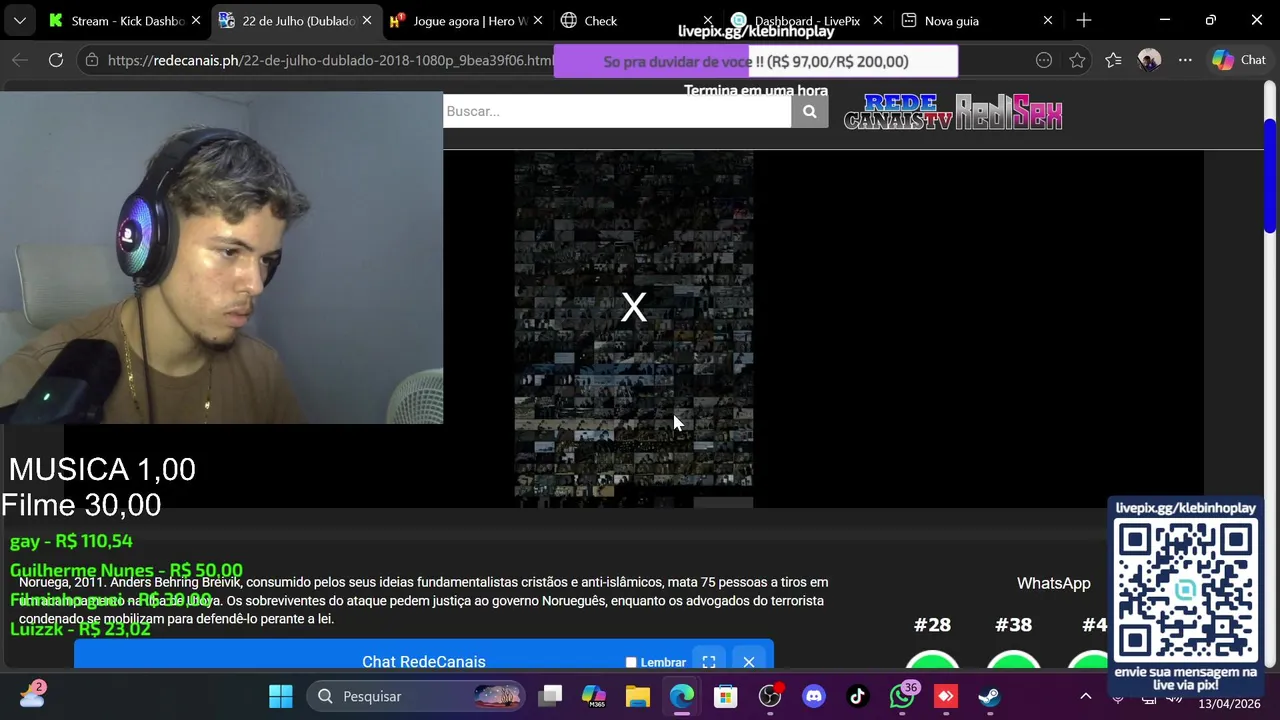Click the streamer webcam overlay

[x=221, y=258]
